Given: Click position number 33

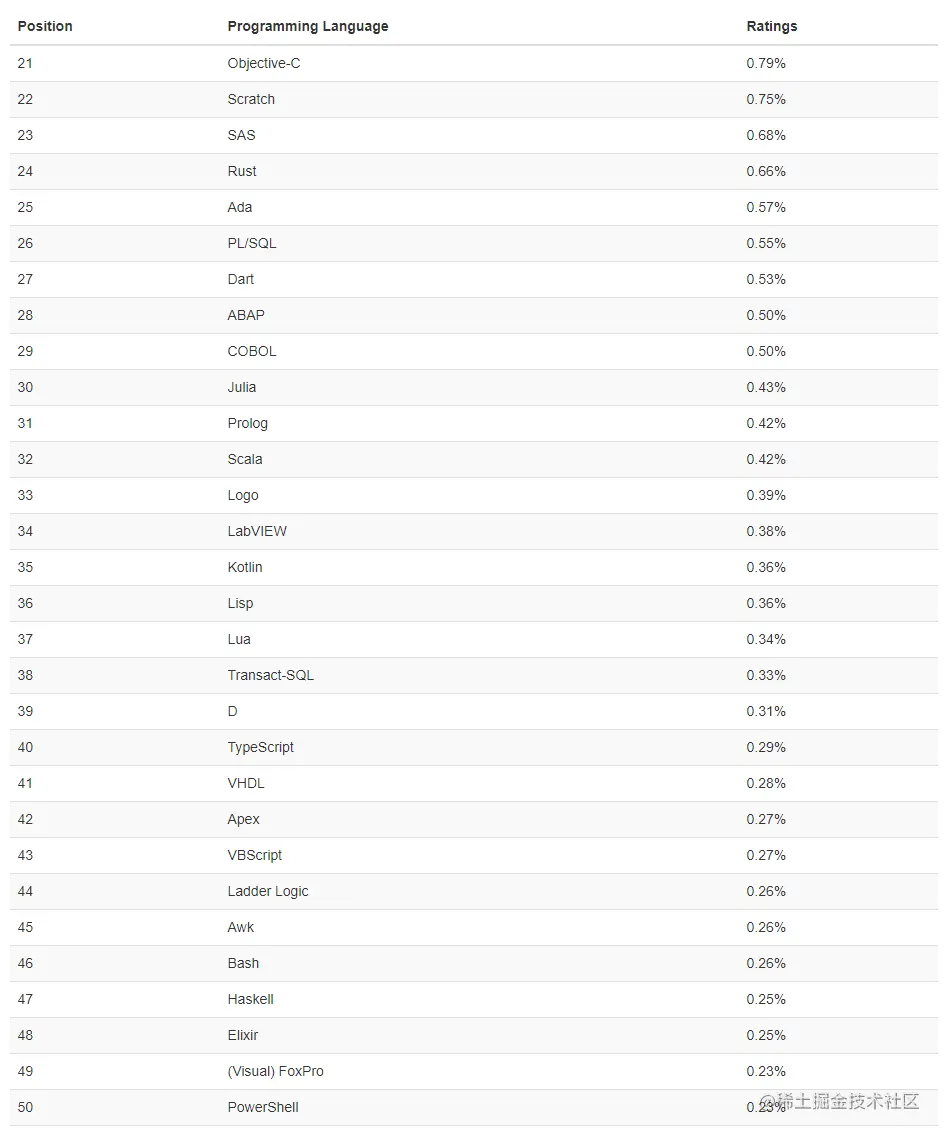Looking at the screenshot, I should pyautogui.click(x=25, y=495).
